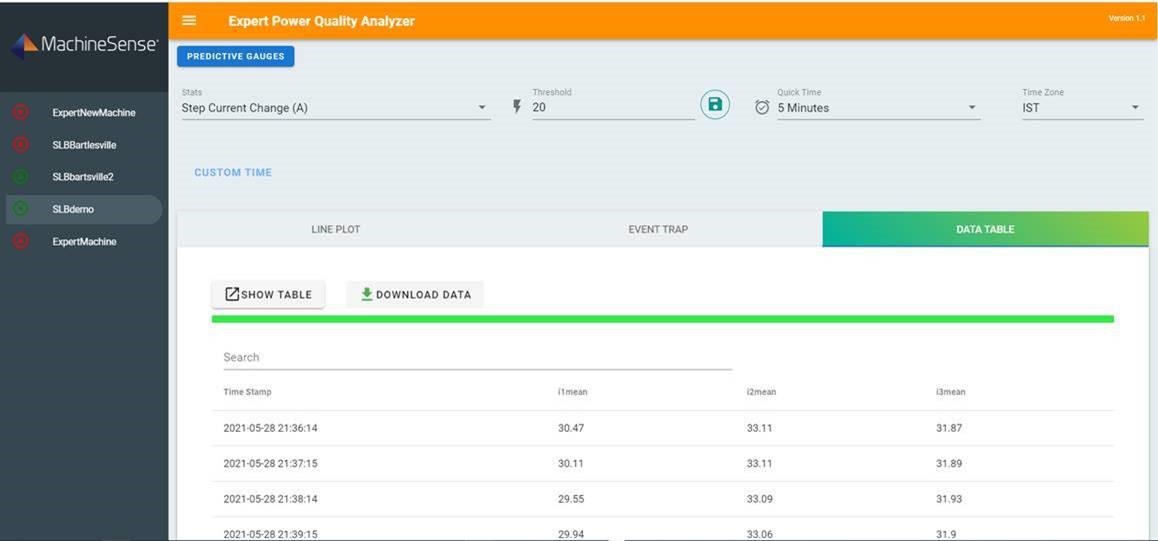Click the i1mean value 29.94
This screenshot has height=541, width=1158.
(x=571, y=534)
